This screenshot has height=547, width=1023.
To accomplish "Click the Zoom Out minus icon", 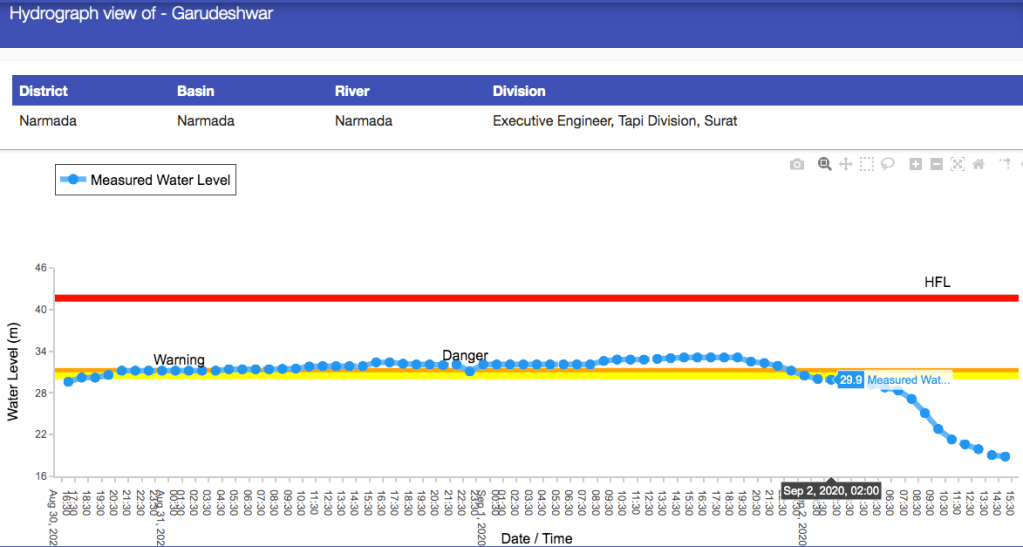I will pyautogui.click(x=936, y=164).
